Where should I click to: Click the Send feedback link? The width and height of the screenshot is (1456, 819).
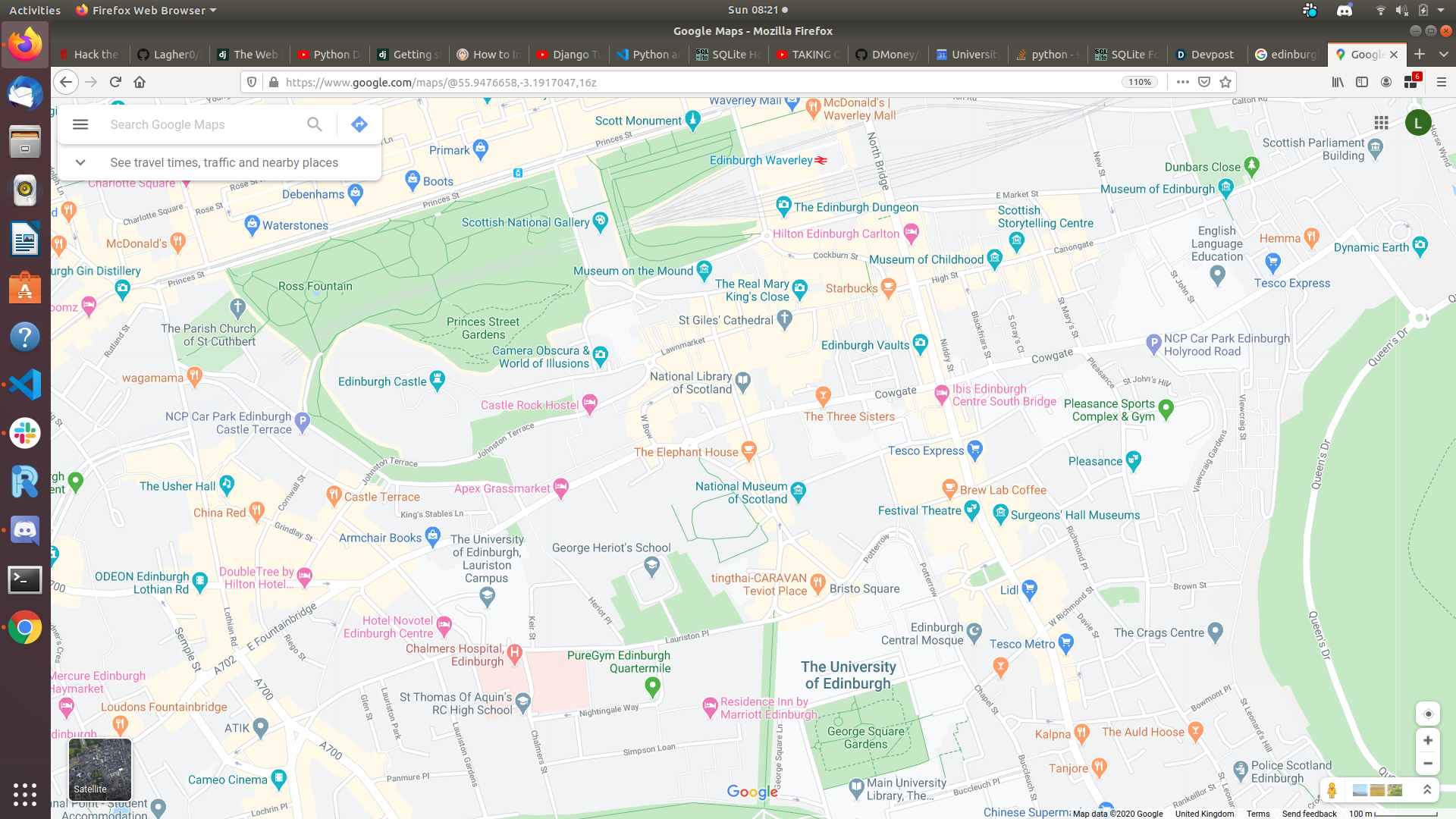click(x=1309, y=814)
